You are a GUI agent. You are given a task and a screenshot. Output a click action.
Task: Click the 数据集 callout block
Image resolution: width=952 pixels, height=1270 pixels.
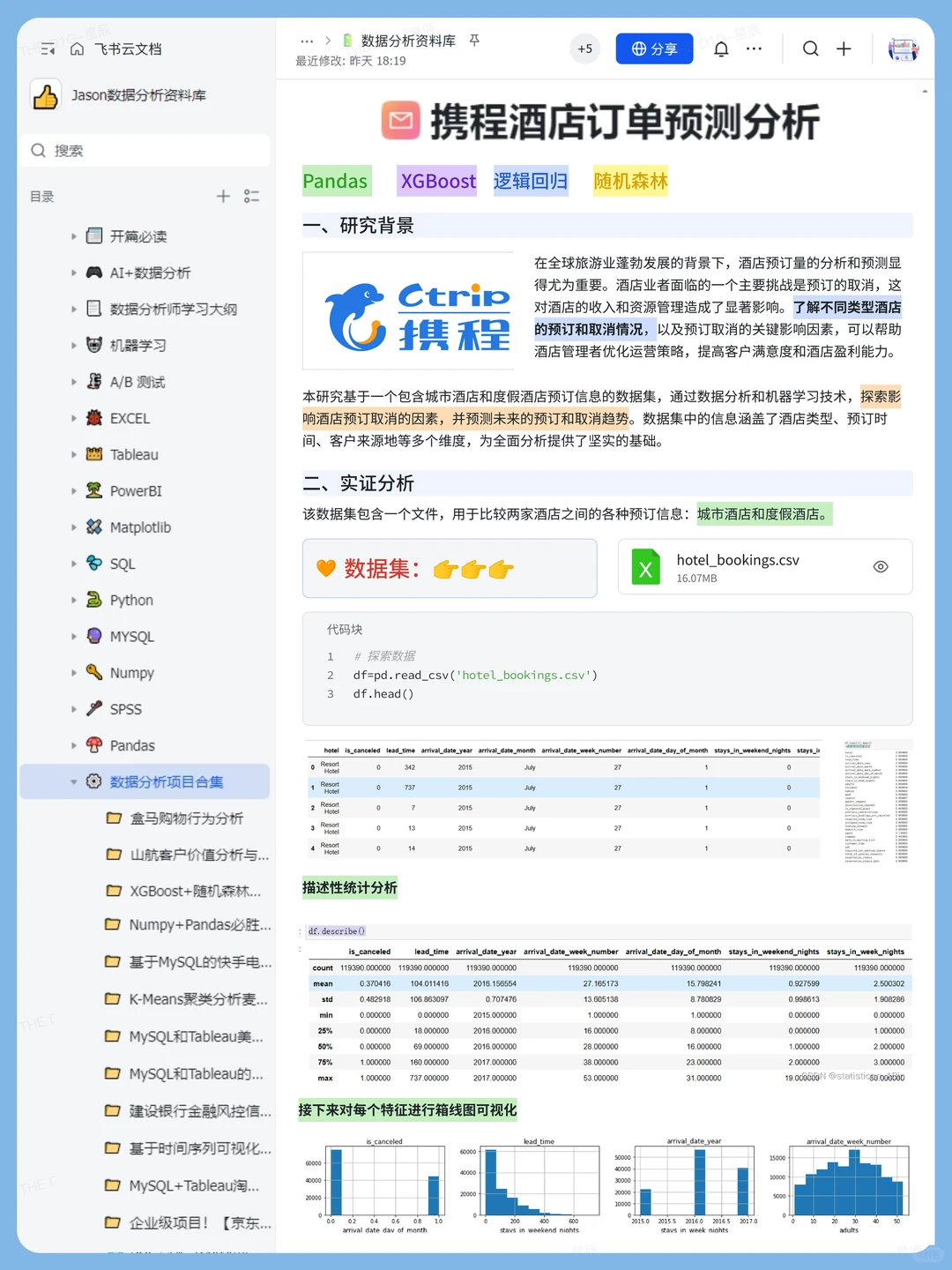[450, 569]
